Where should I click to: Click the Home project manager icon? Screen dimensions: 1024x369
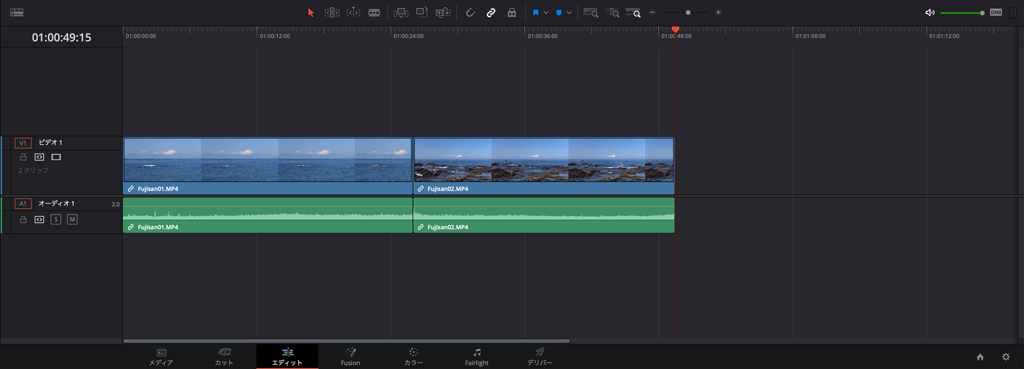[x=980, y=357]
